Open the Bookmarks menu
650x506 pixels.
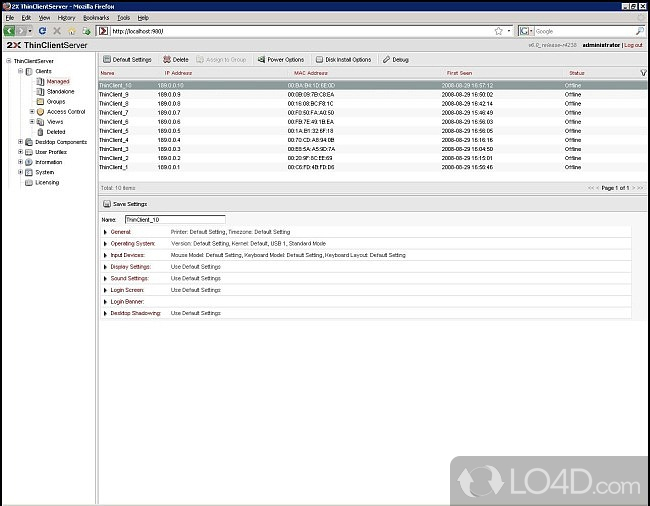point(96,18)
